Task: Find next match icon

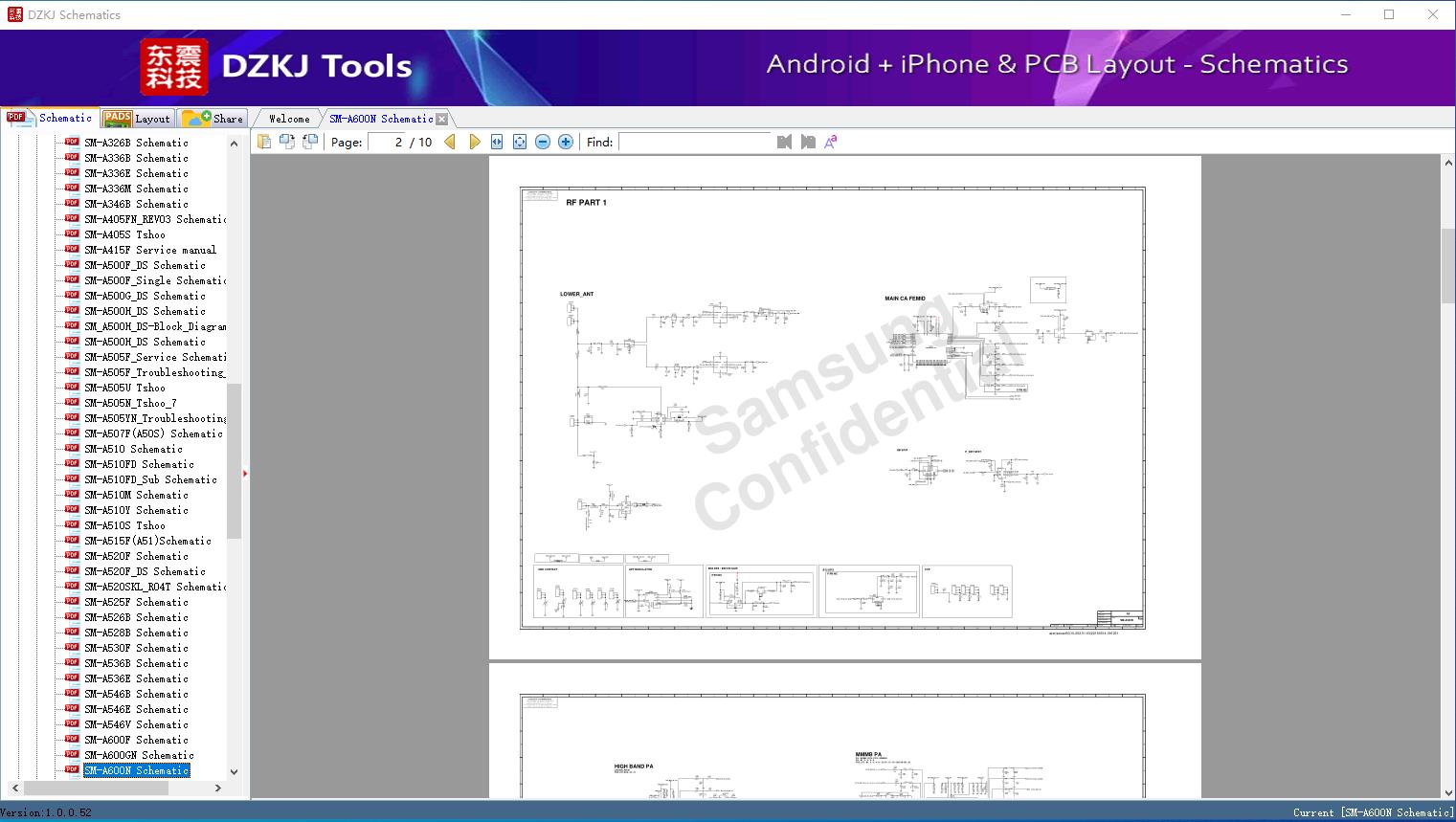Action: point(808,142)
